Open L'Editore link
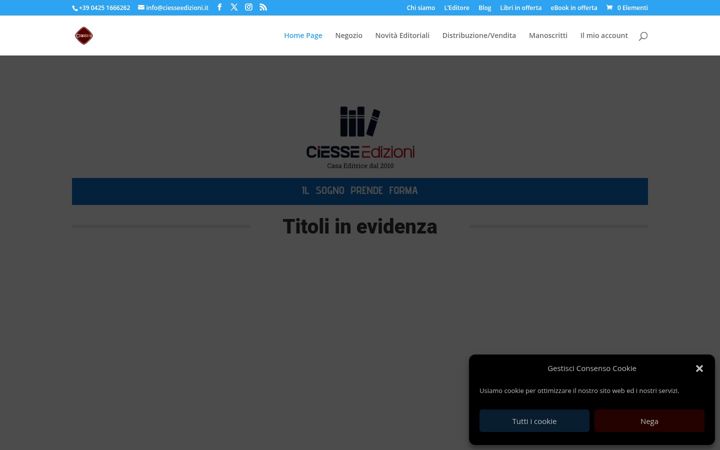The height and width of the screenshot is (450, 720). [x=456, y=8]
